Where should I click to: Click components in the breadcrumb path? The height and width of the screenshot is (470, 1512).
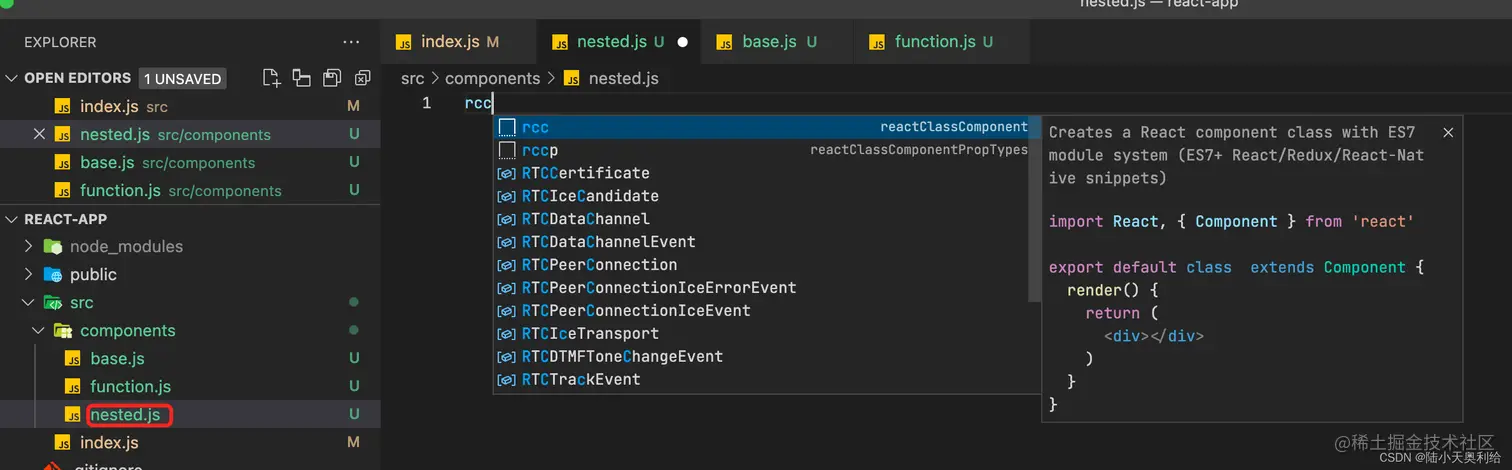tap(492, 78)
